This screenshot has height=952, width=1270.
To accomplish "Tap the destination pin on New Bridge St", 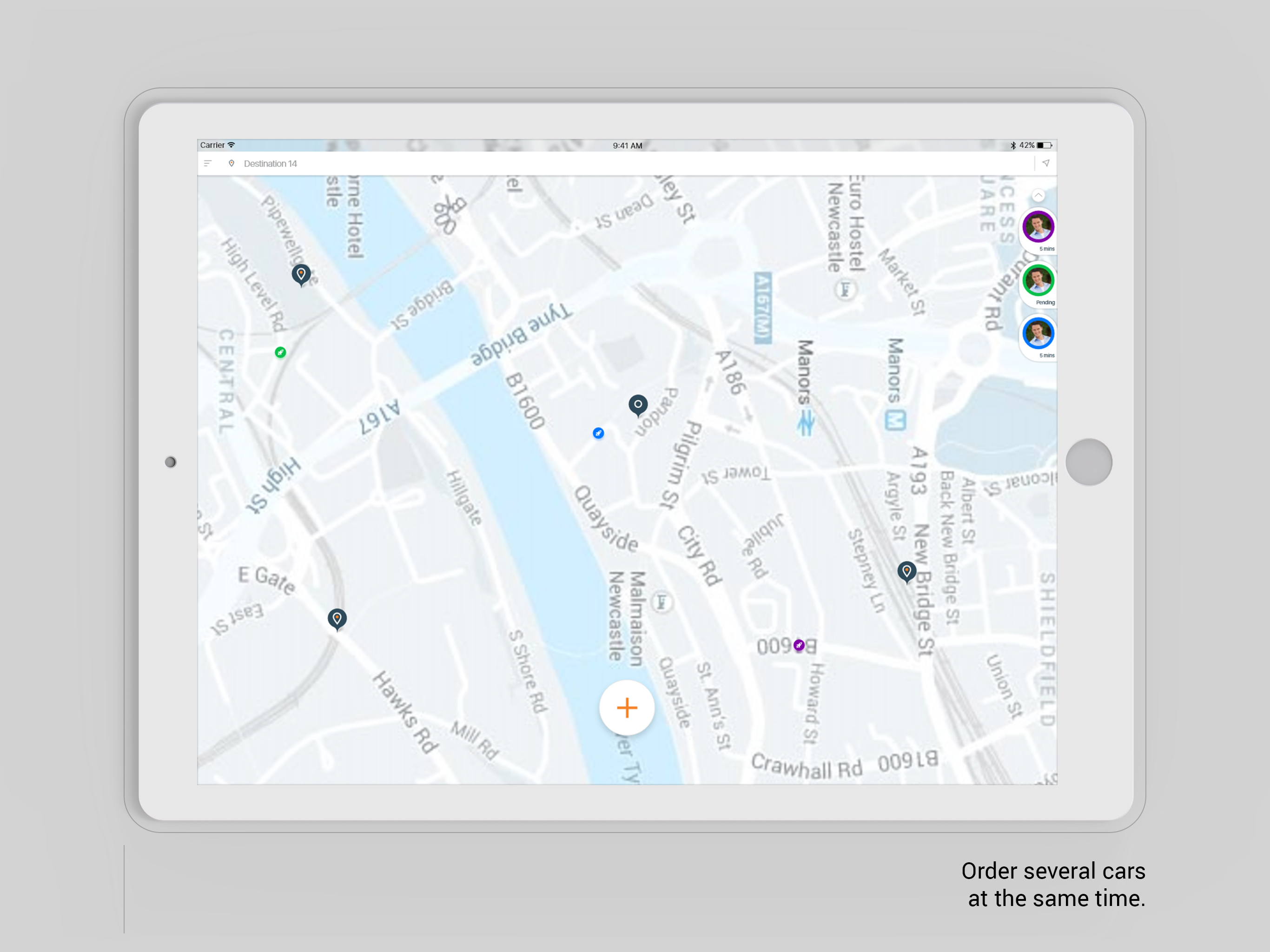I will 906,571.
